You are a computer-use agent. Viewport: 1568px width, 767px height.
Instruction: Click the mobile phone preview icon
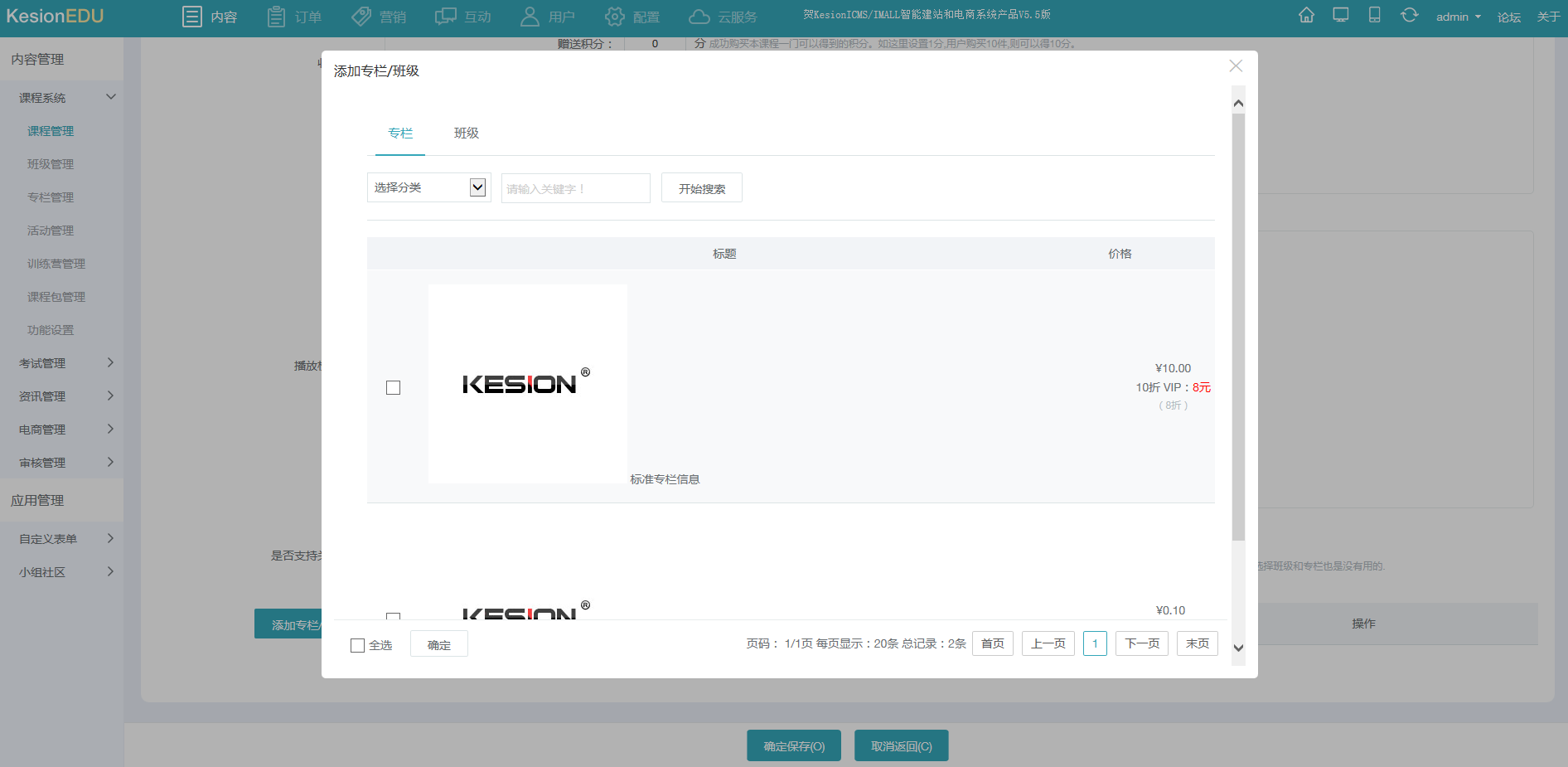click(x=1374, y=16)
